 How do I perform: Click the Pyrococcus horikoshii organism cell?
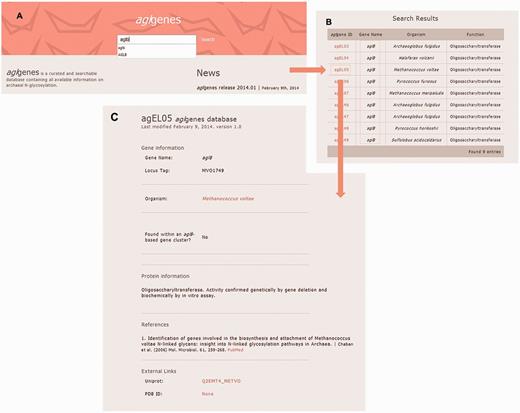tap(416, 128)
